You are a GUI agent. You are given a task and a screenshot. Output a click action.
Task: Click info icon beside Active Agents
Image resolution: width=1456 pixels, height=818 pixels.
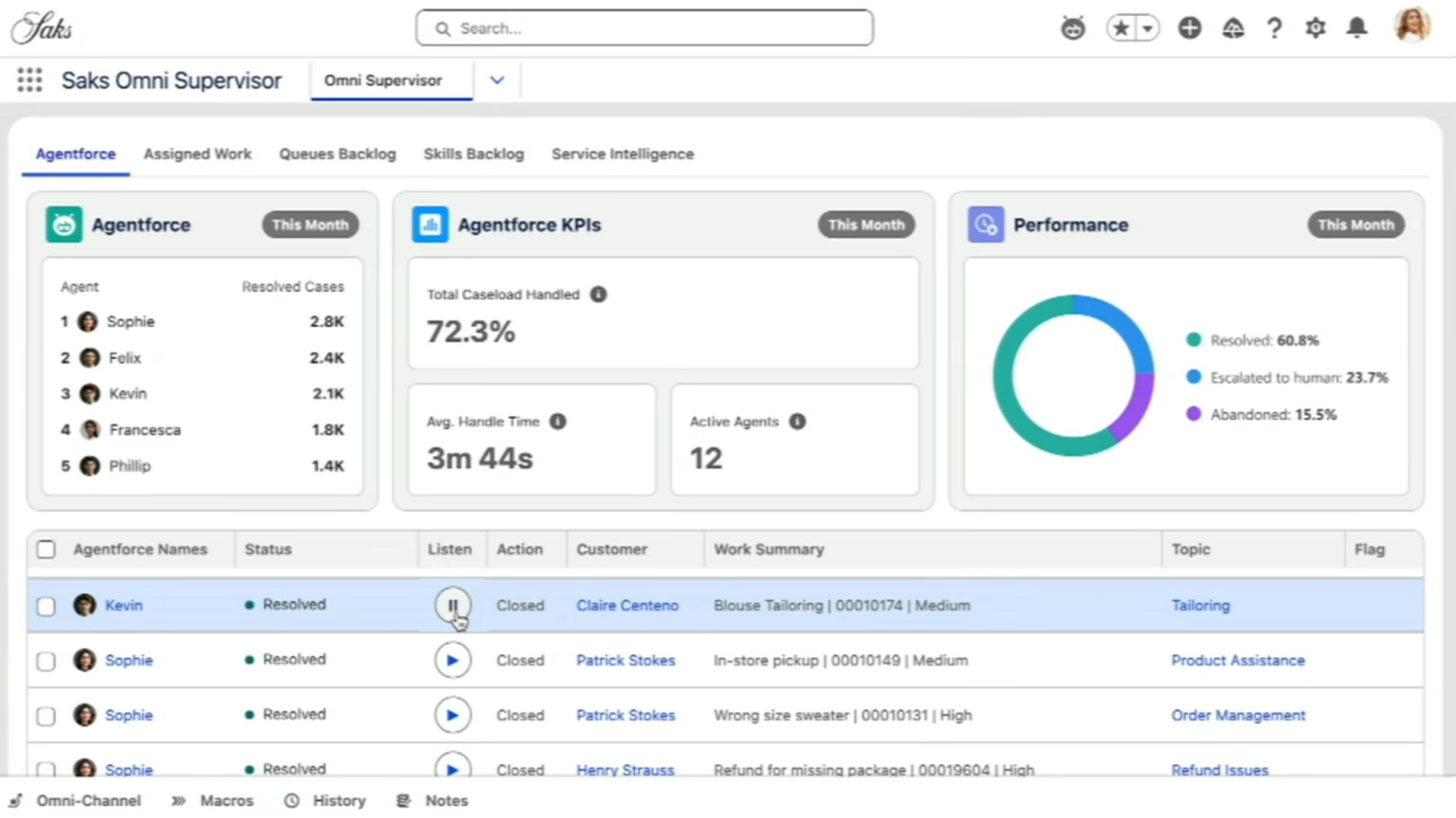[797, 421]
